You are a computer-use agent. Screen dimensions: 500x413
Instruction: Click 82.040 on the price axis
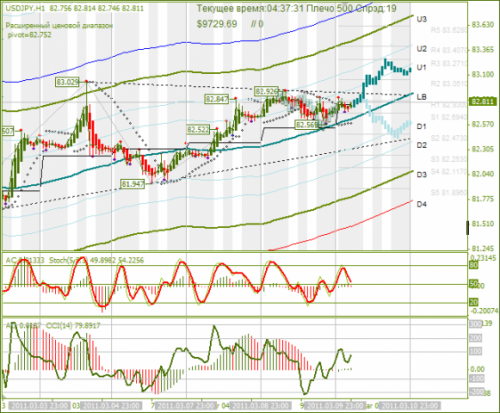click(483, 174)
